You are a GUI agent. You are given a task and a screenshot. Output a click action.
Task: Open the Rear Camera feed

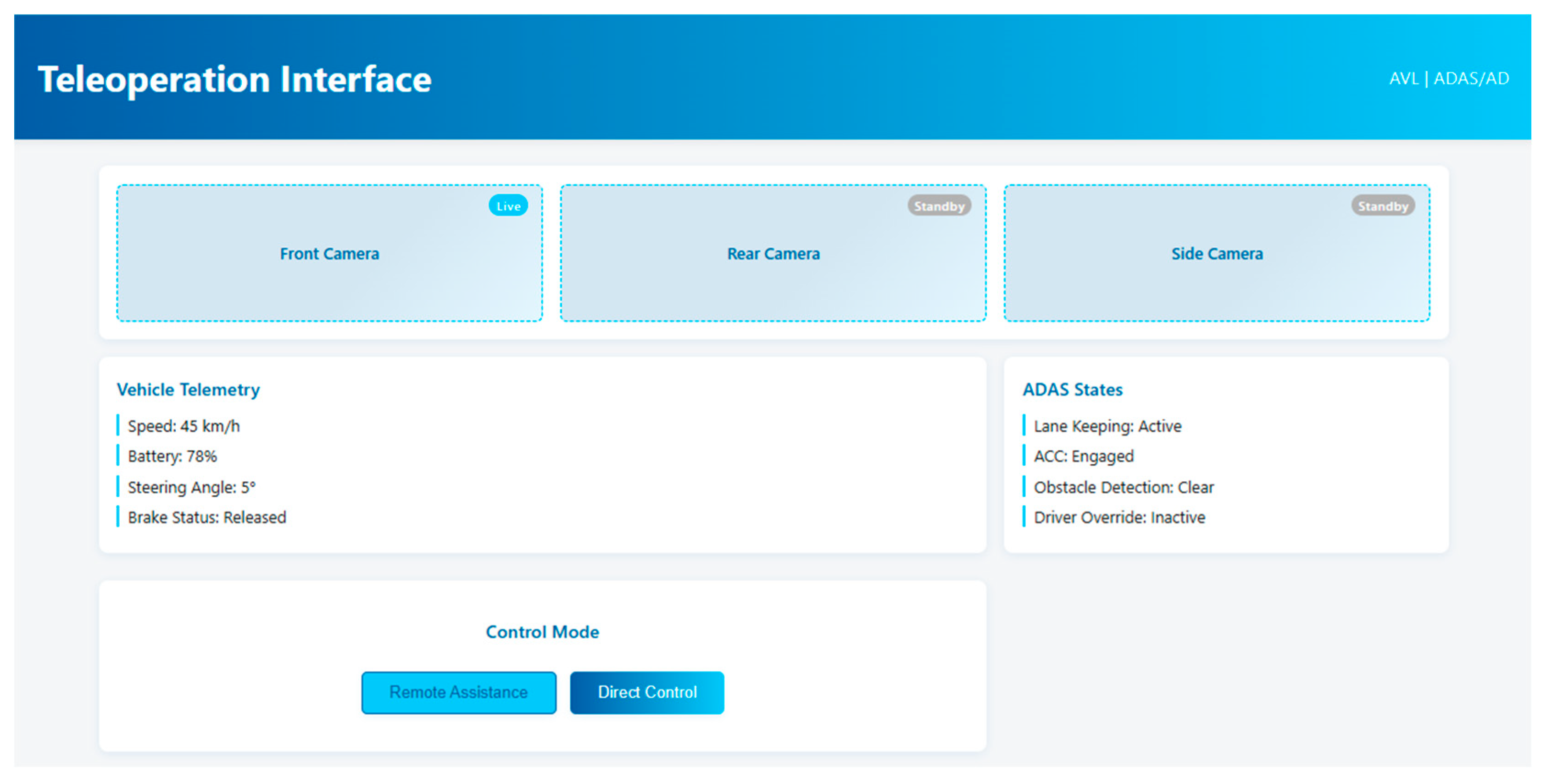point(773,254)
